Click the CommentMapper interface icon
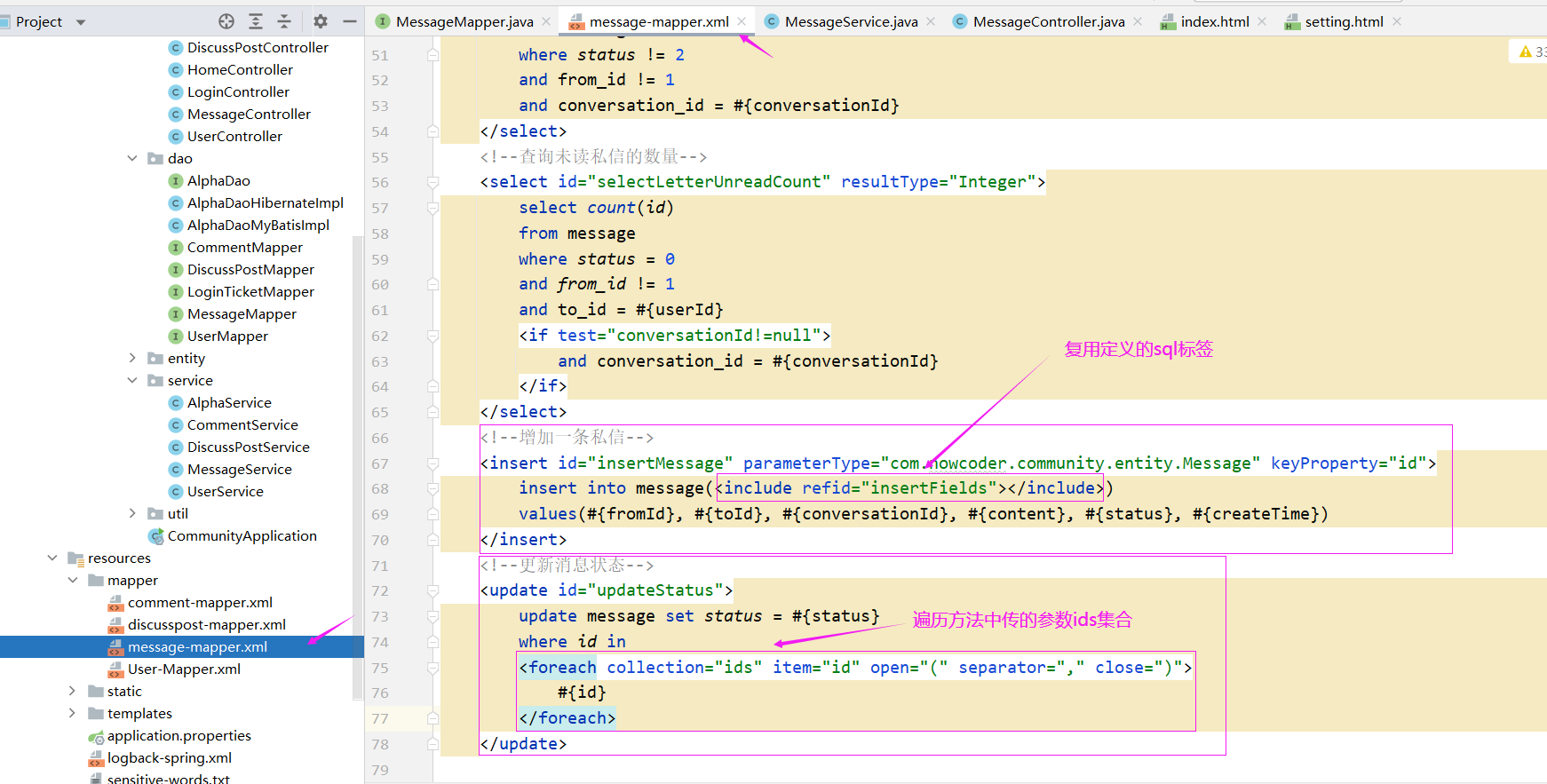Image resolution: width=1547 pixels, height=784 pixels. (x=176, y=247)
